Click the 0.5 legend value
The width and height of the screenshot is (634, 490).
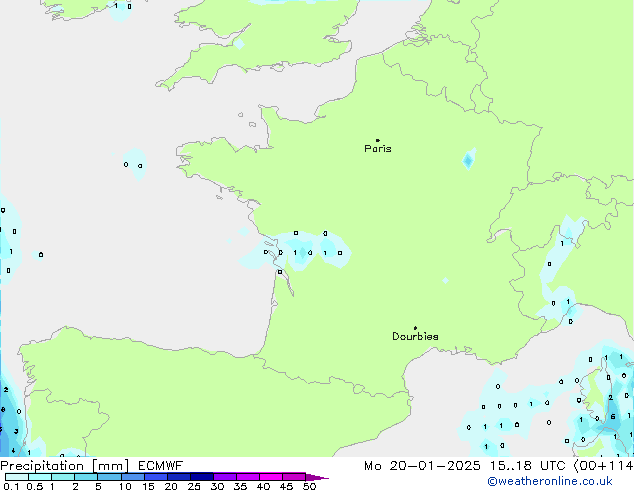tap(35, 486)
